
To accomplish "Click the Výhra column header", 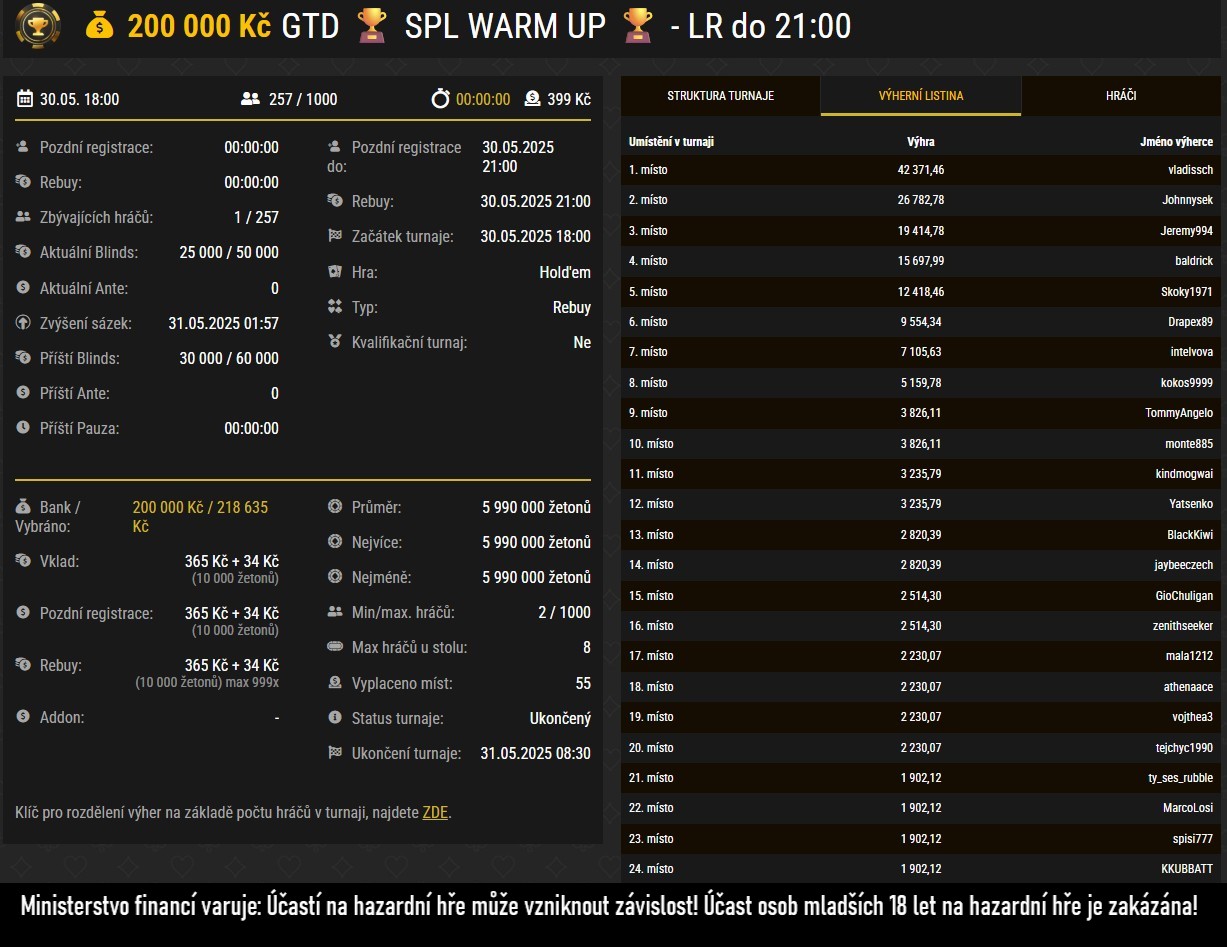I will click(x=920, y=142).
